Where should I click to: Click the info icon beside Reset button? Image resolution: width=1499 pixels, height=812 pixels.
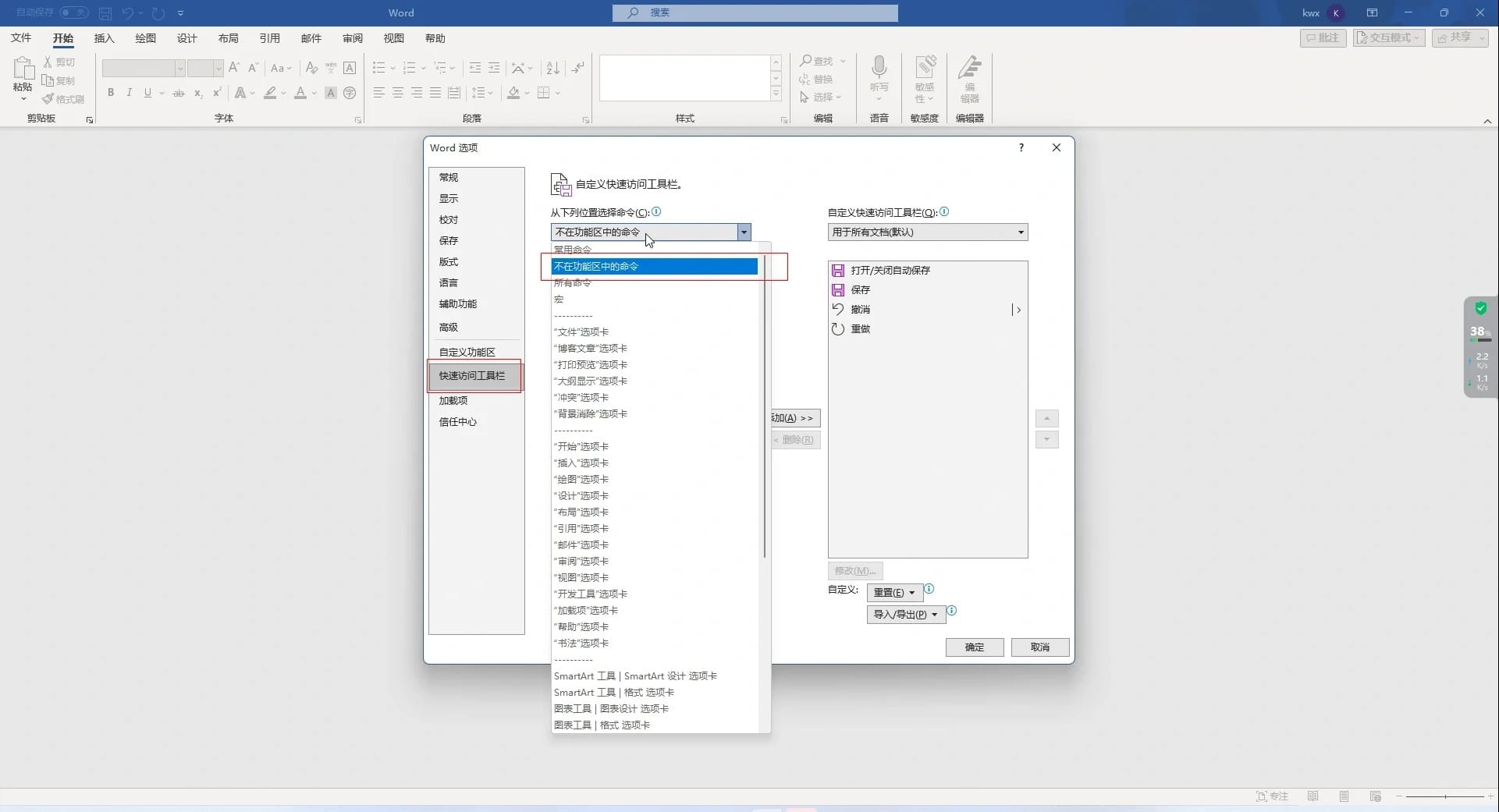click(x=929, y=590)
